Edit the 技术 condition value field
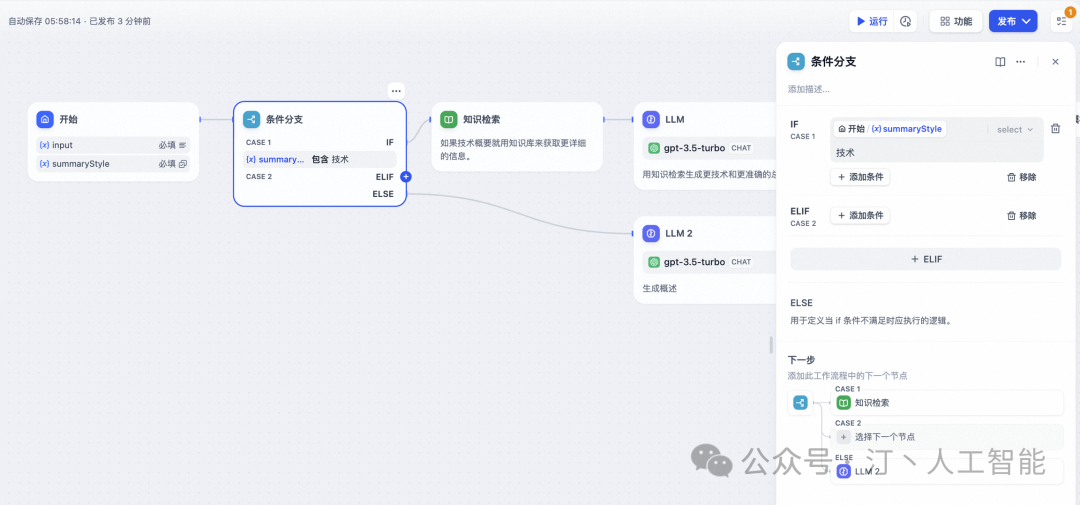Image resolution: width=1080 pixels, height=505 pixels. tap(937, 152)
